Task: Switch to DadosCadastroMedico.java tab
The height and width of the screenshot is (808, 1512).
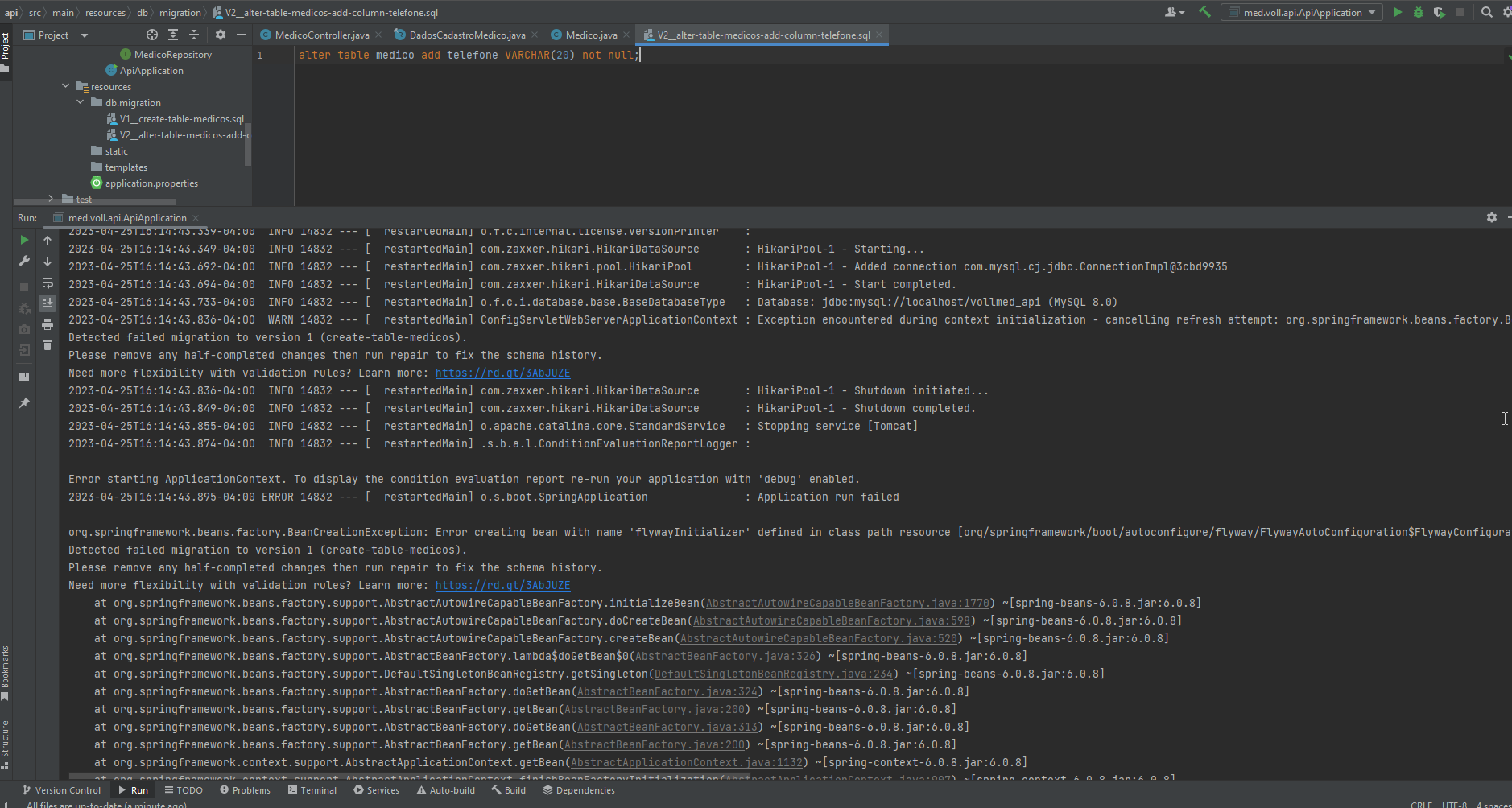Action: coord(467,35)
